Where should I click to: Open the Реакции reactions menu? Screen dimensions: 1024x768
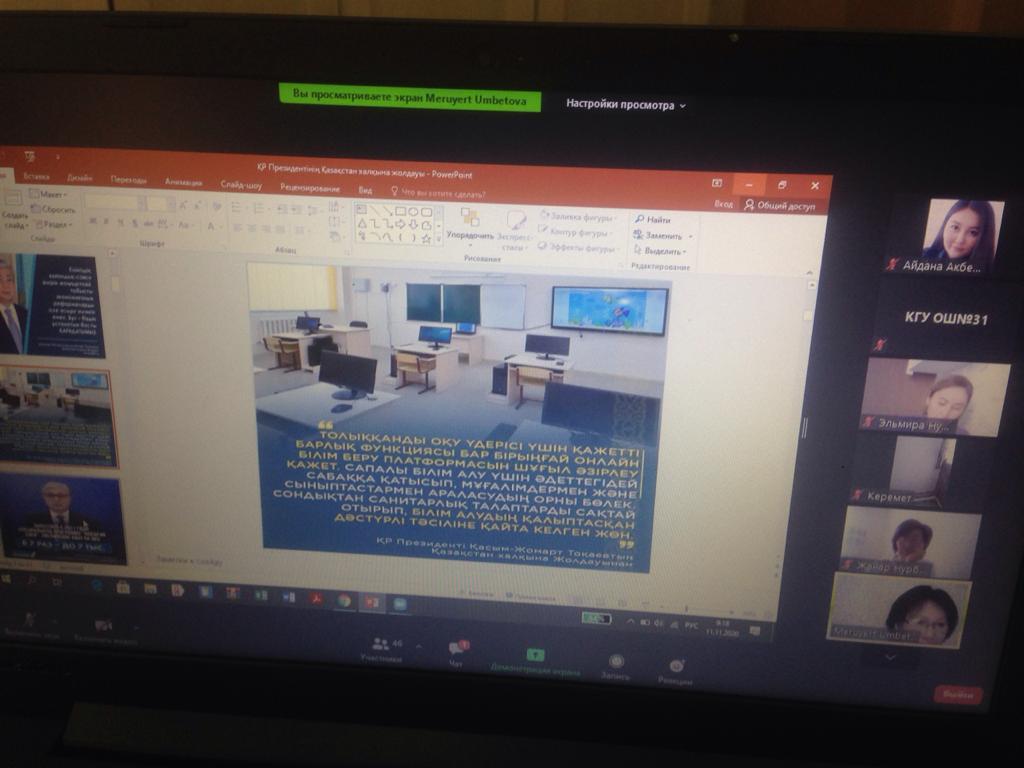click(677, 668)
